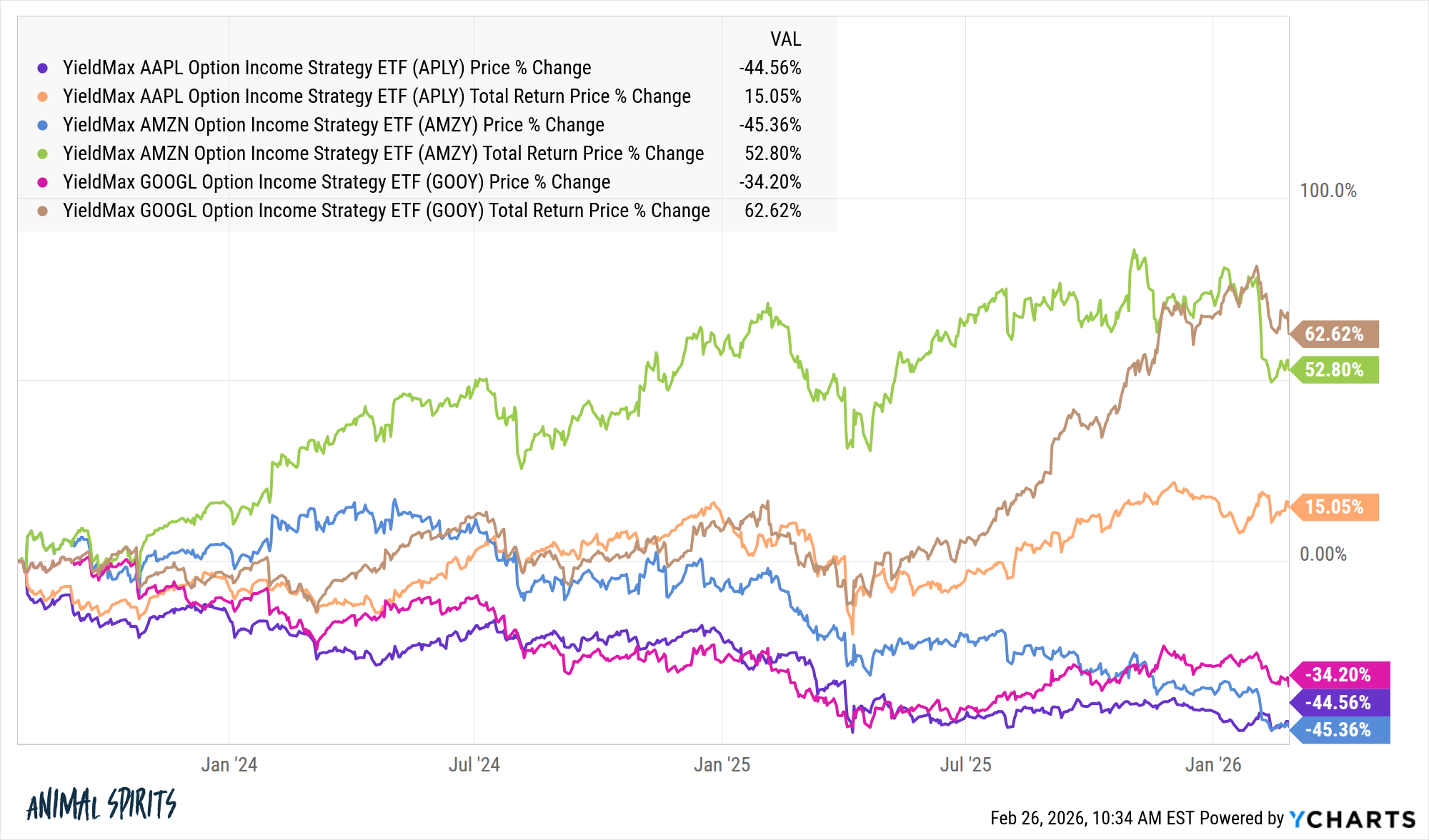Select the -44.56% purple value tag
This screenshot has height=840, width=1429.
[x=1338, y=702]
